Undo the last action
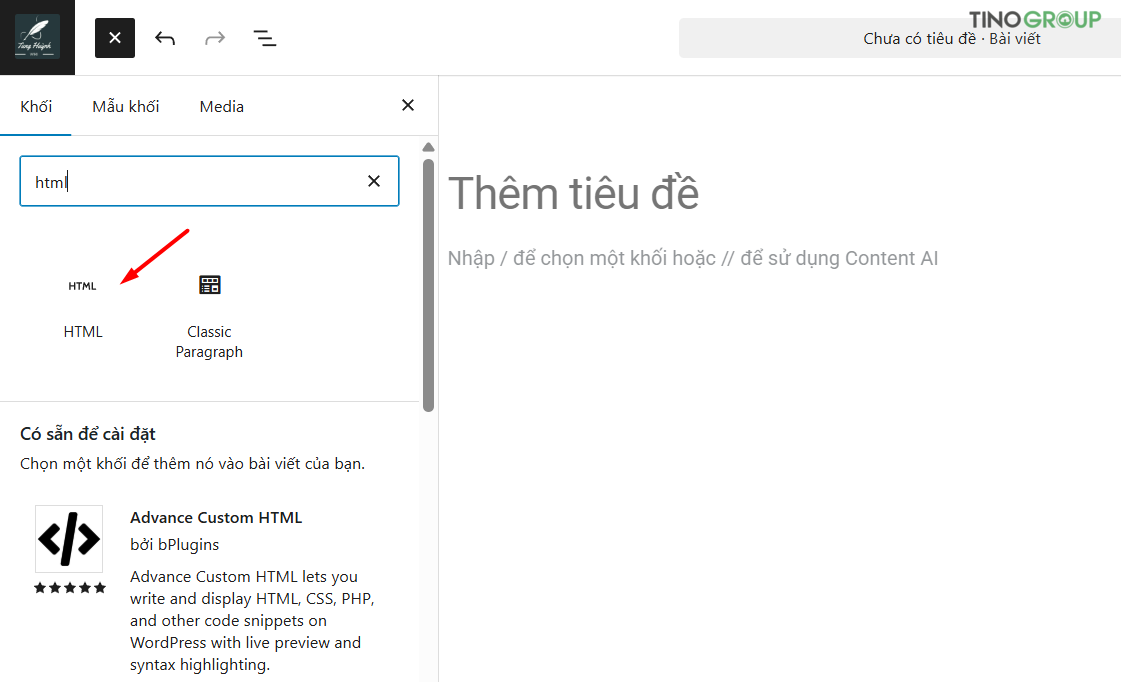Viewport: 1121px width, 682px height. tap(165, 38)
